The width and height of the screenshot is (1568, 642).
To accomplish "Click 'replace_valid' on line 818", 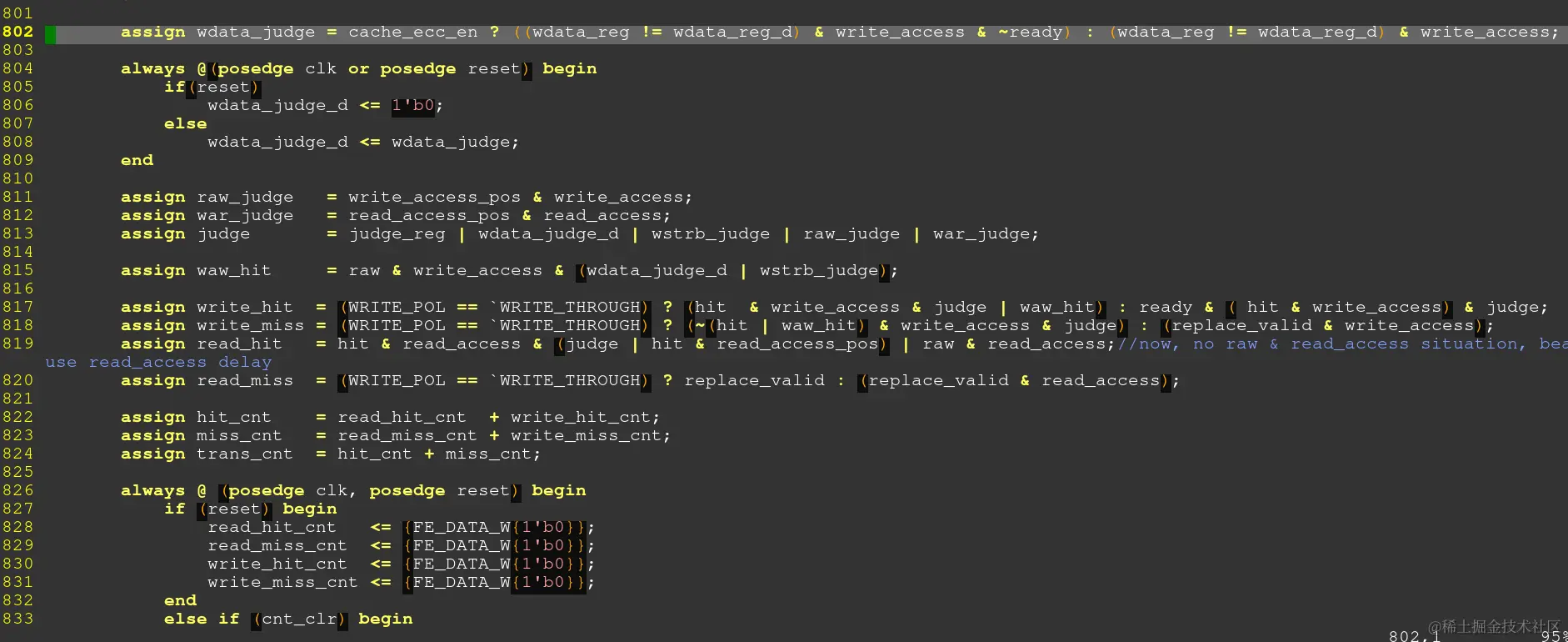I will (1241, 325).
